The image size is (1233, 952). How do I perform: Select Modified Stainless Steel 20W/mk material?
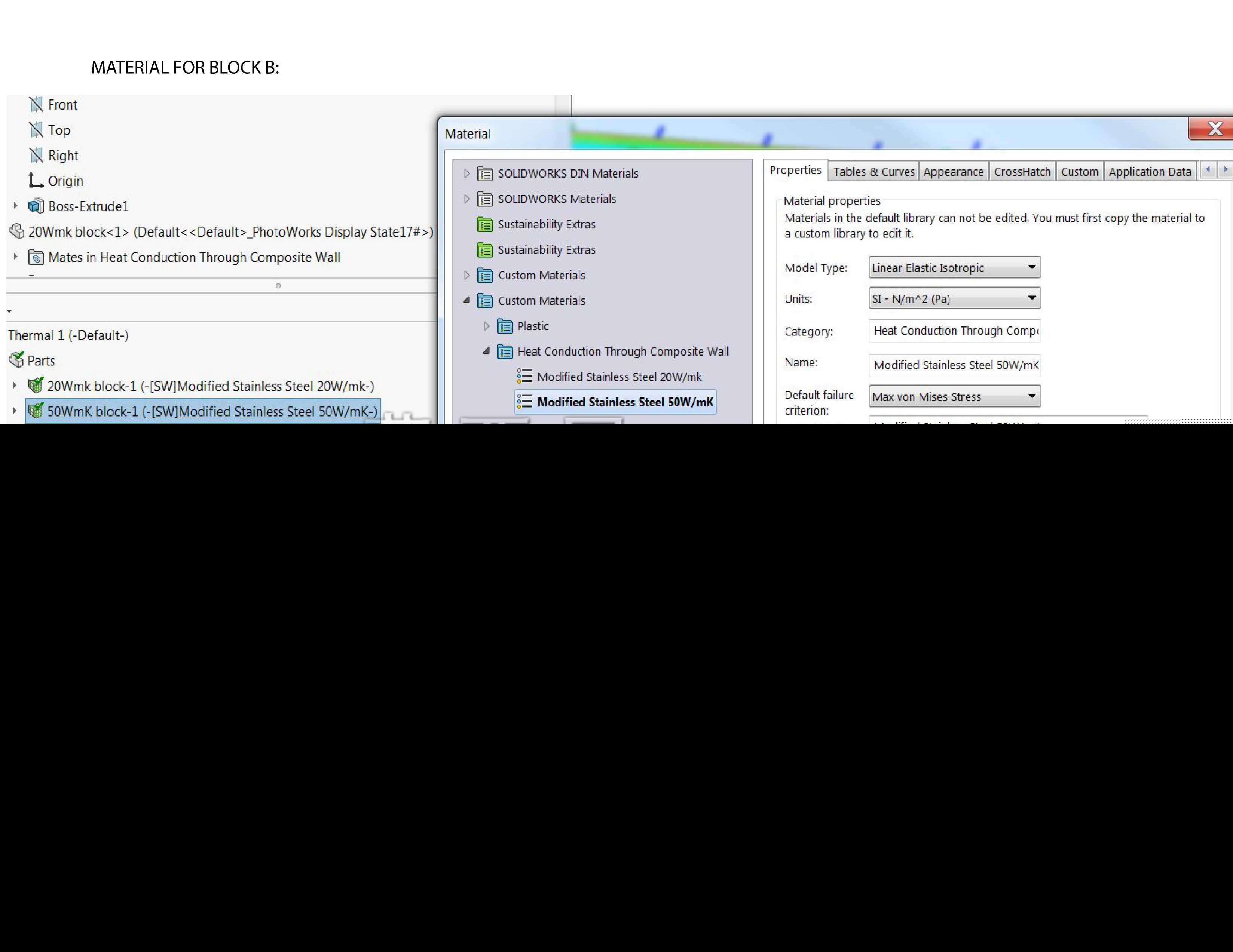619,377
